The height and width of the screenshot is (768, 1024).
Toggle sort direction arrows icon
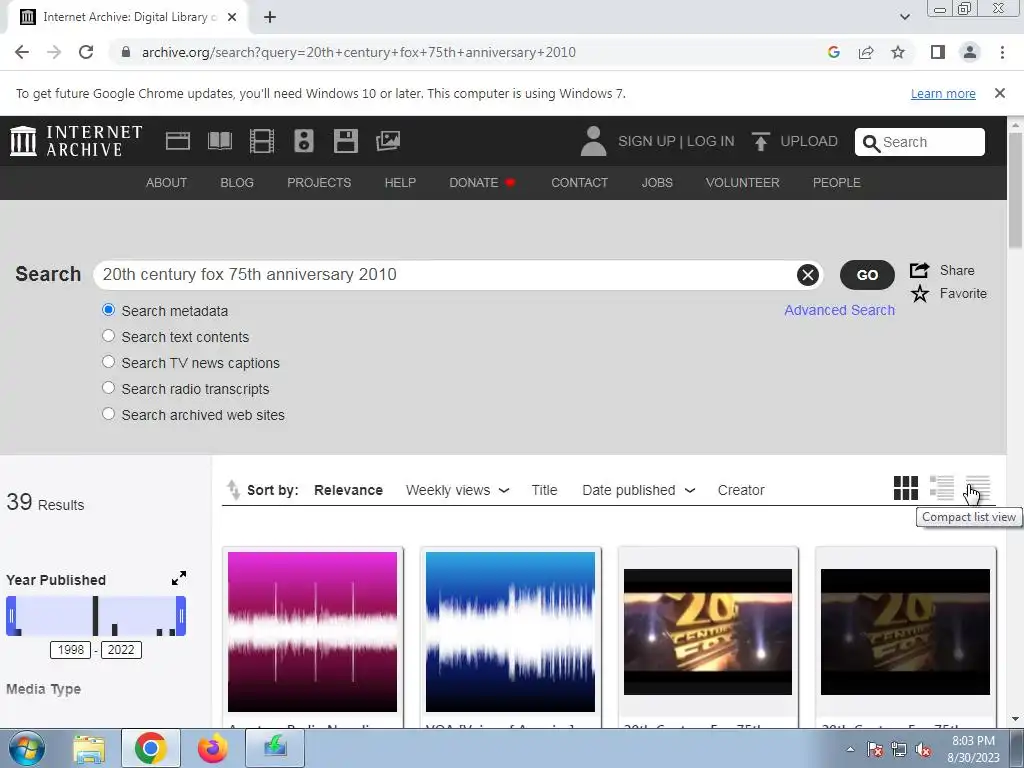tap(233, 489)
